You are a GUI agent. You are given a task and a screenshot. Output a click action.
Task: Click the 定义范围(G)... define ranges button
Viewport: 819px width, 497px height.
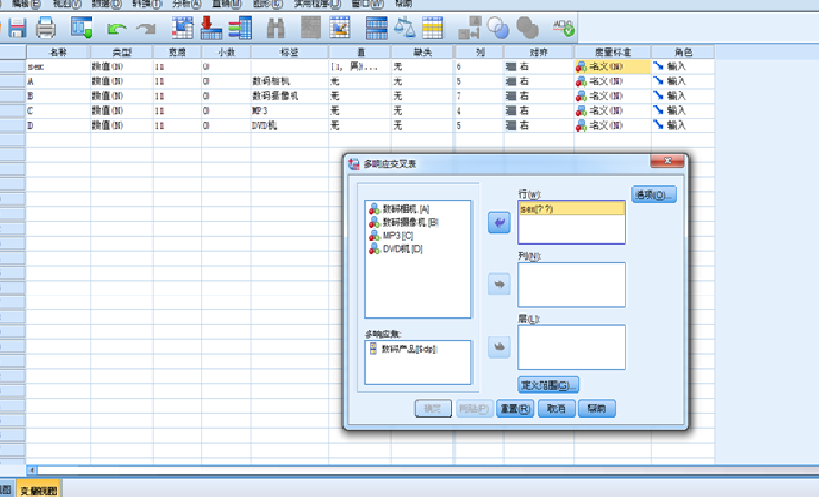(x=548, y=385)
